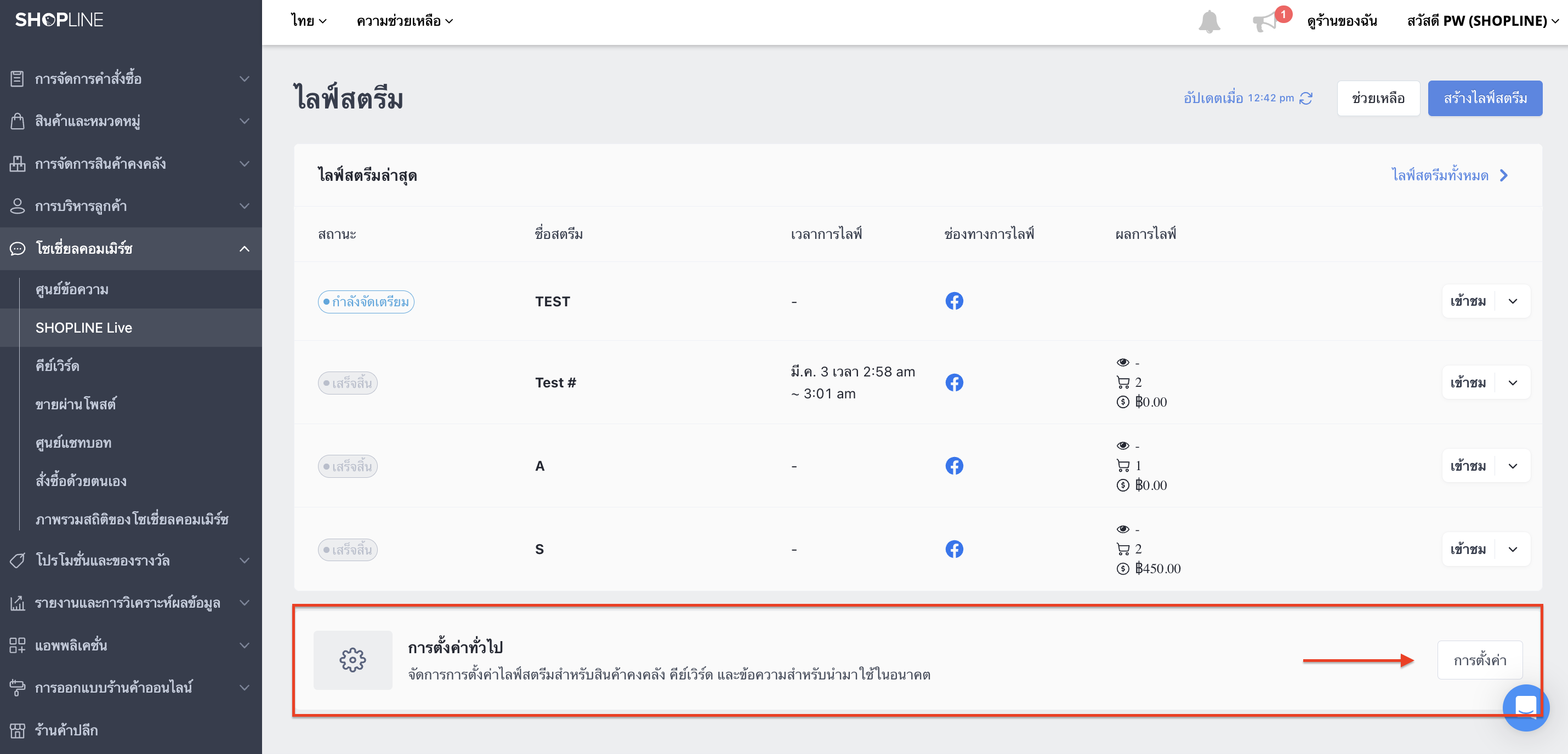
Task: Open the dropdown arrow beside เข้าชม for Test #
Action: [1513, 383]
